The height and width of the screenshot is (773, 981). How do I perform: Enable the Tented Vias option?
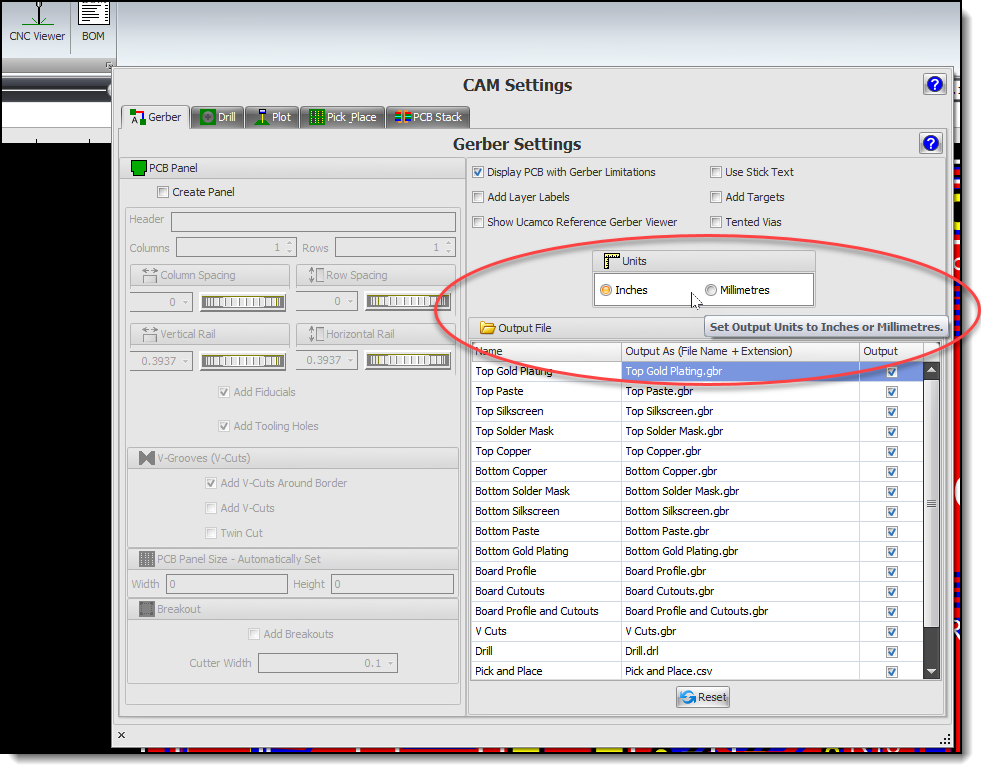(x=716, y=222)
